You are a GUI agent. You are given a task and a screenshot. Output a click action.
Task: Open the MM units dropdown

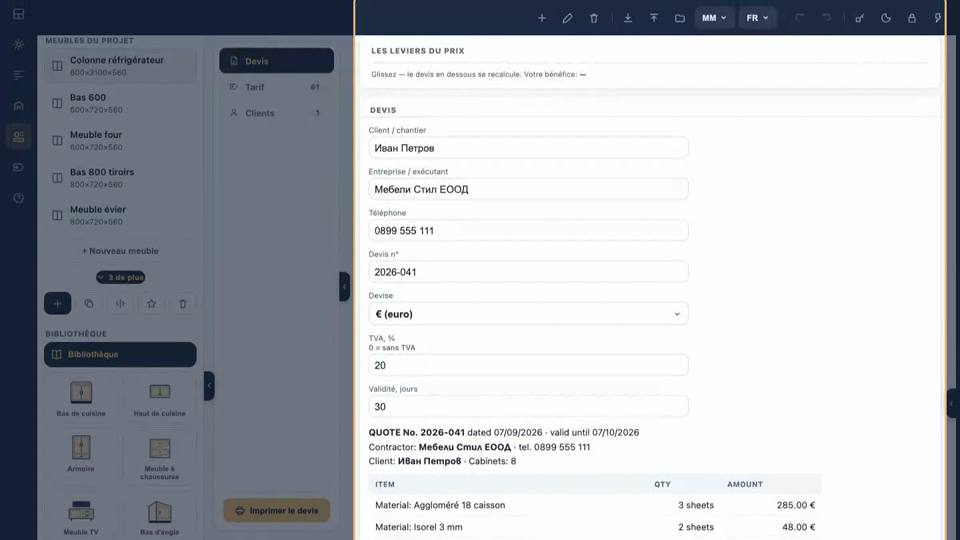pos(714,18)
